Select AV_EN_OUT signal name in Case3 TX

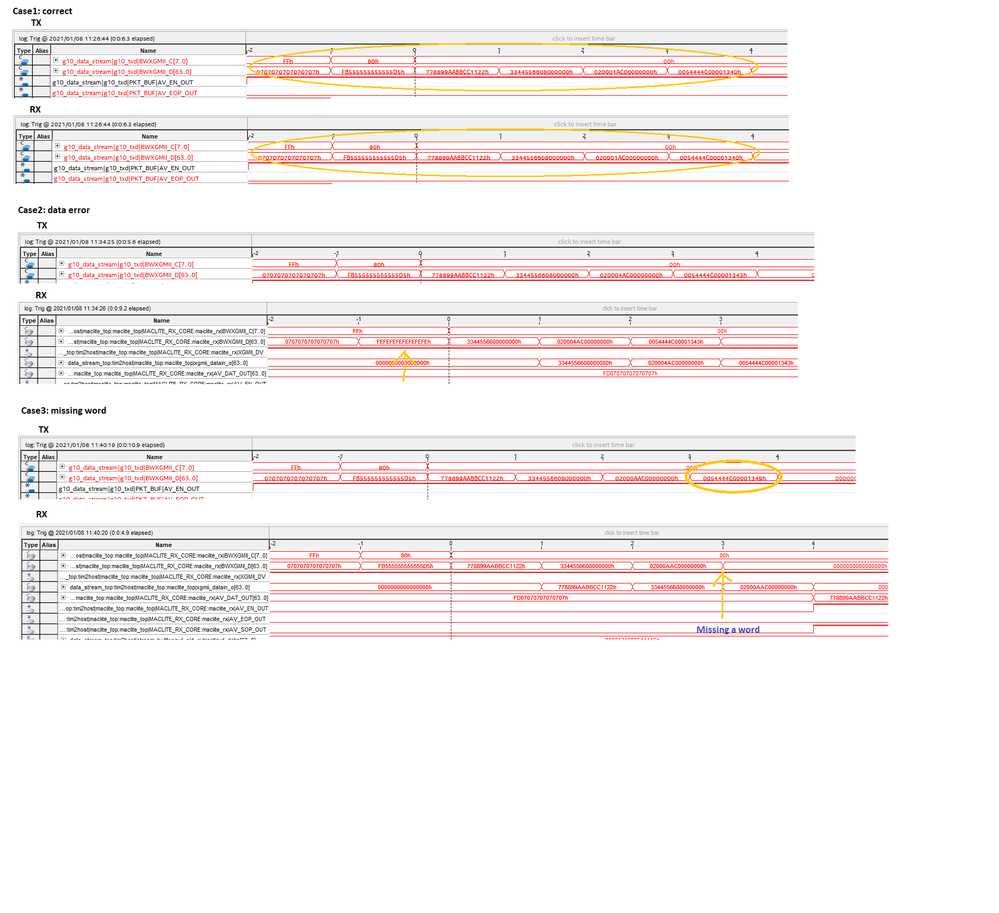pos(129,489)
